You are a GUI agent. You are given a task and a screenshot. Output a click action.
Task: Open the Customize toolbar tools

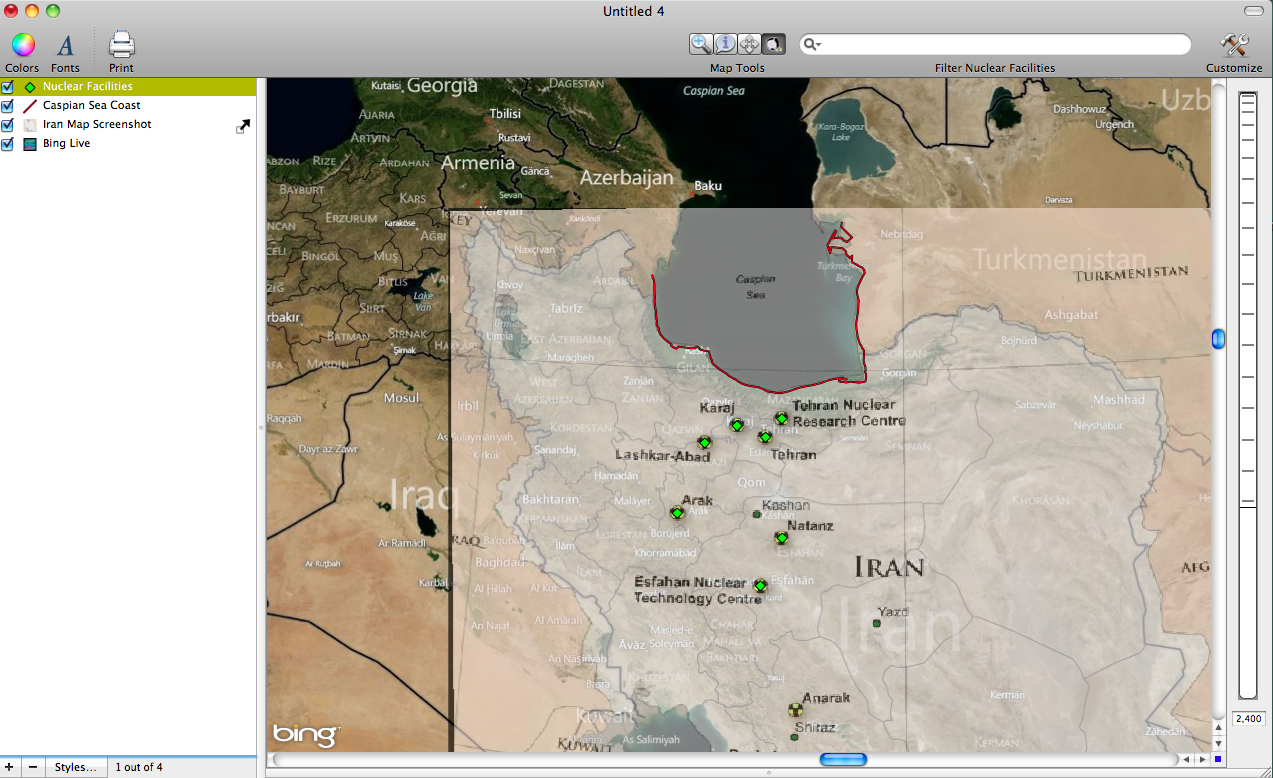pyautogui.click(x=1234, y=45)
